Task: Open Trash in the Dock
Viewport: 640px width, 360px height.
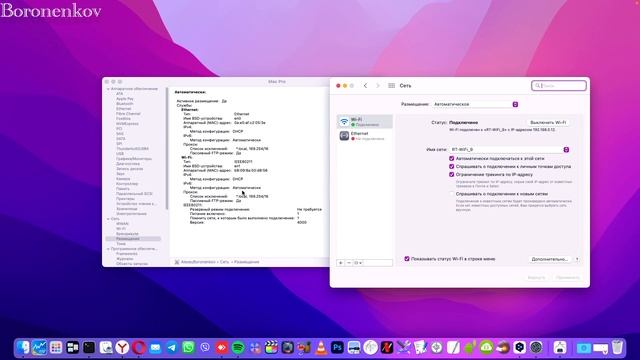Action: 617,347
